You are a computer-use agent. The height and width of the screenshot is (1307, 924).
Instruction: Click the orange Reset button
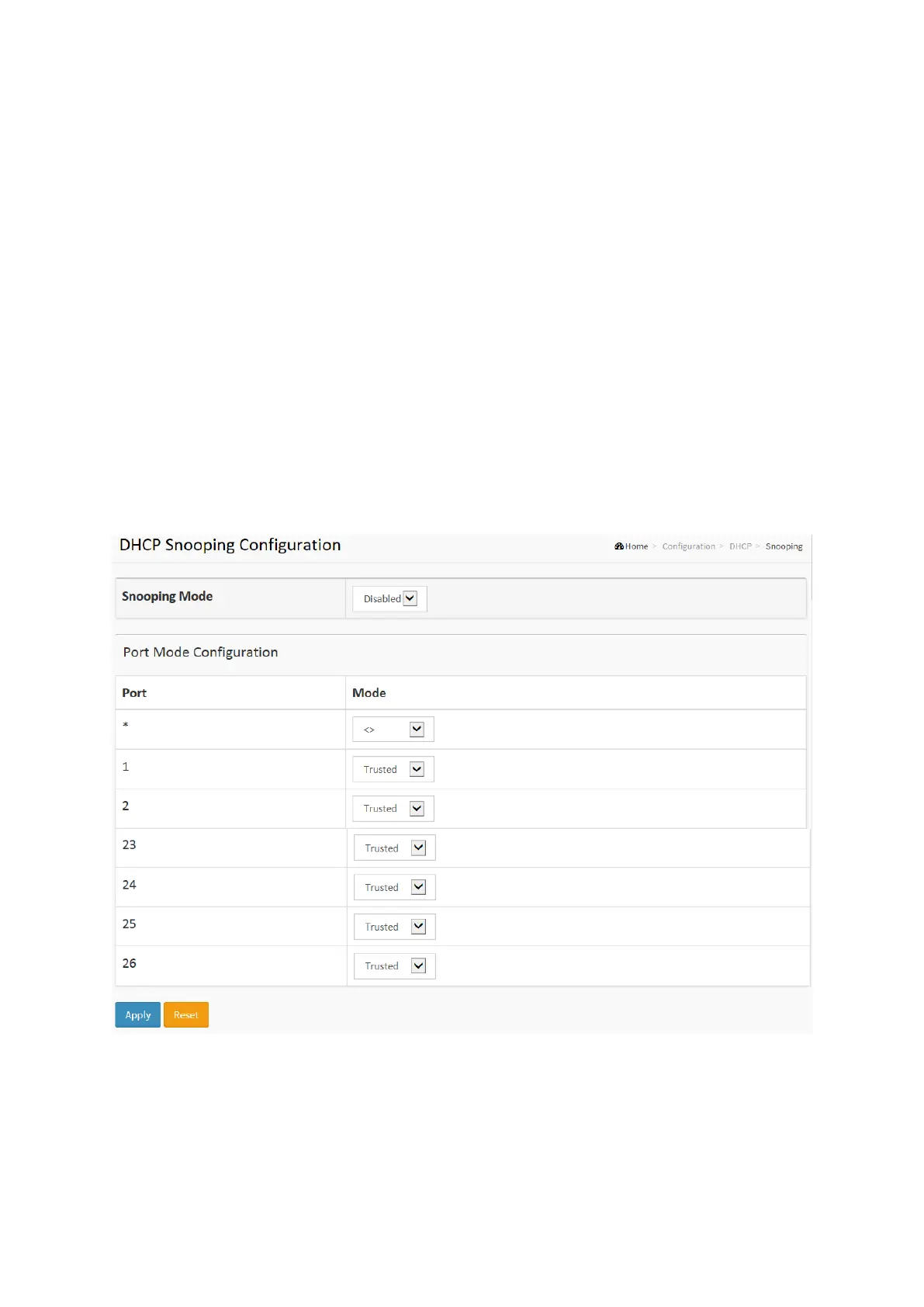pyautogui.click(x=186, y=1015)
